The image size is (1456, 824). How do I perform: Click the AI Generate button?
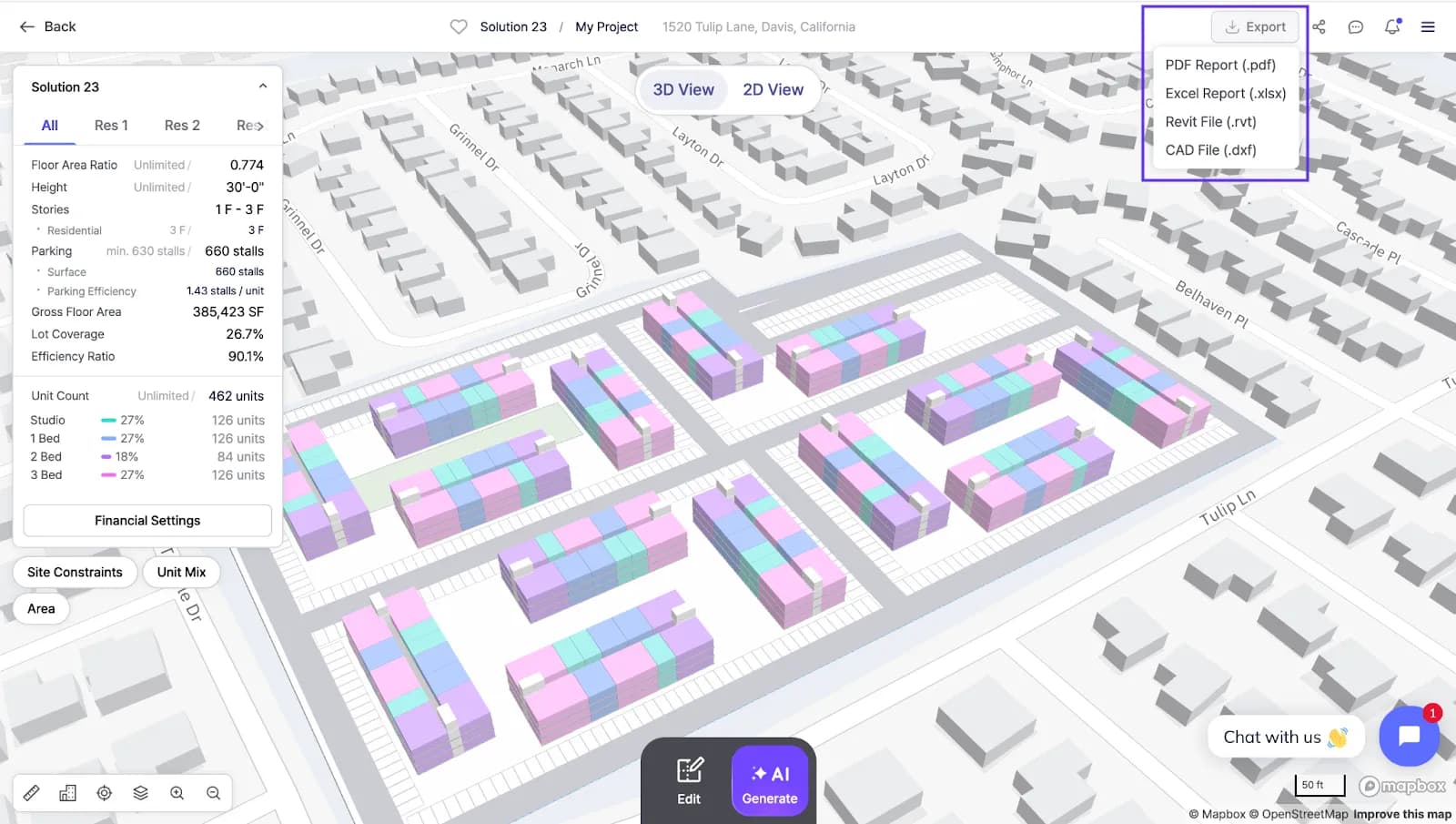point(770,783)
